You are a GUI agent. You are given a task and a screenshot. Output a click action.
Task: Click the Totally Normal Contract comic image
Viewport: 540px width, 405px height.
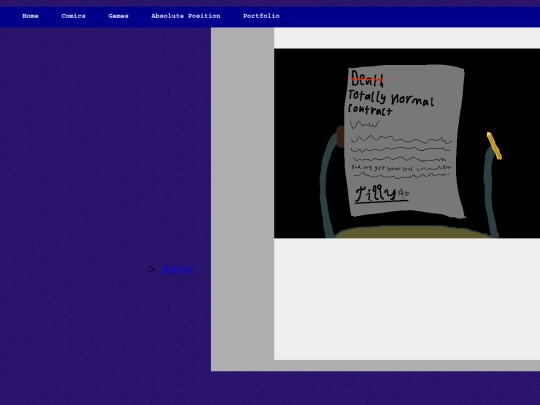[x=407, y=143]
